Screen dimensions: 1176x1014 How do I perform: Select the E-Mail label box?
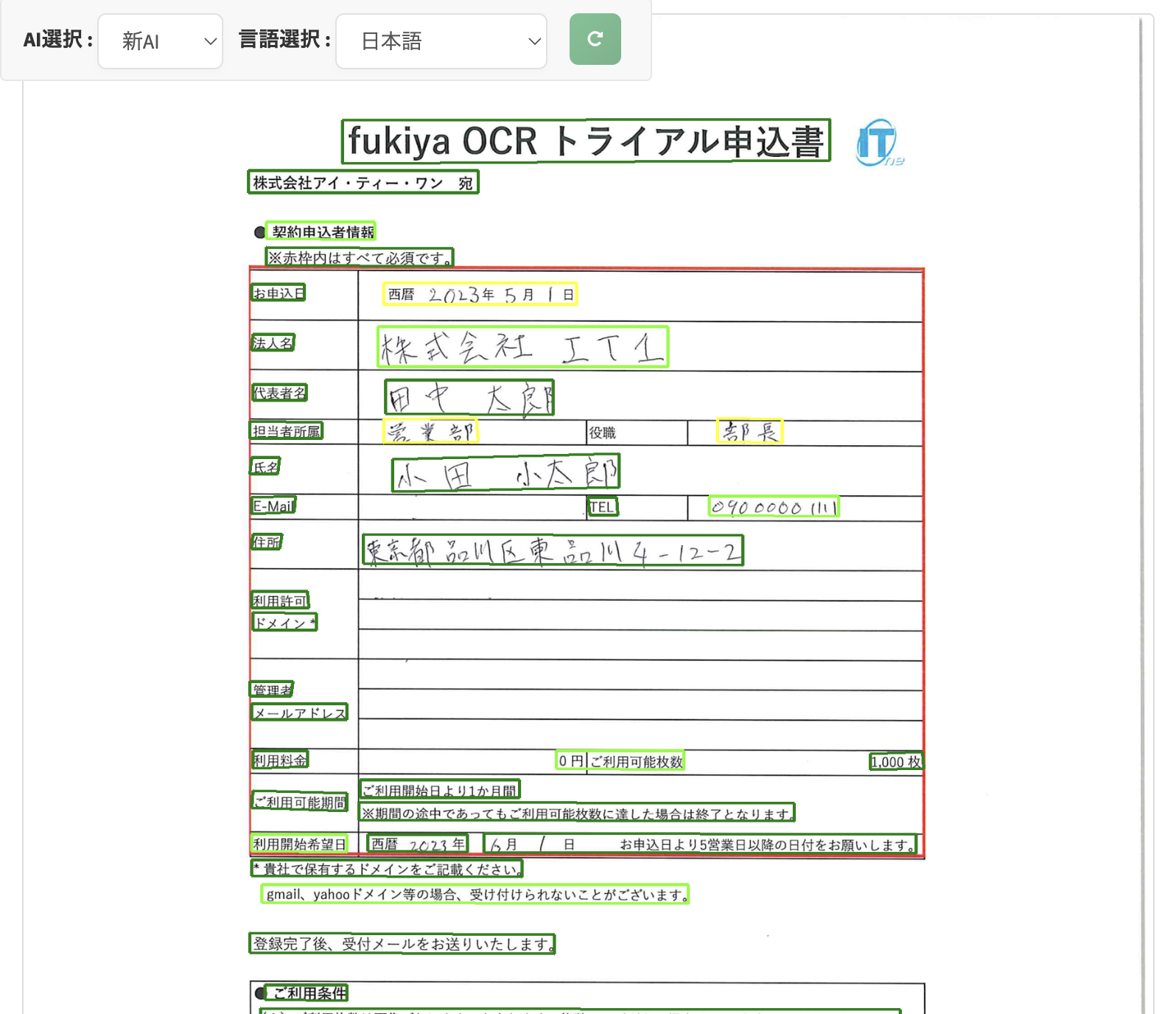pos(273,505)
